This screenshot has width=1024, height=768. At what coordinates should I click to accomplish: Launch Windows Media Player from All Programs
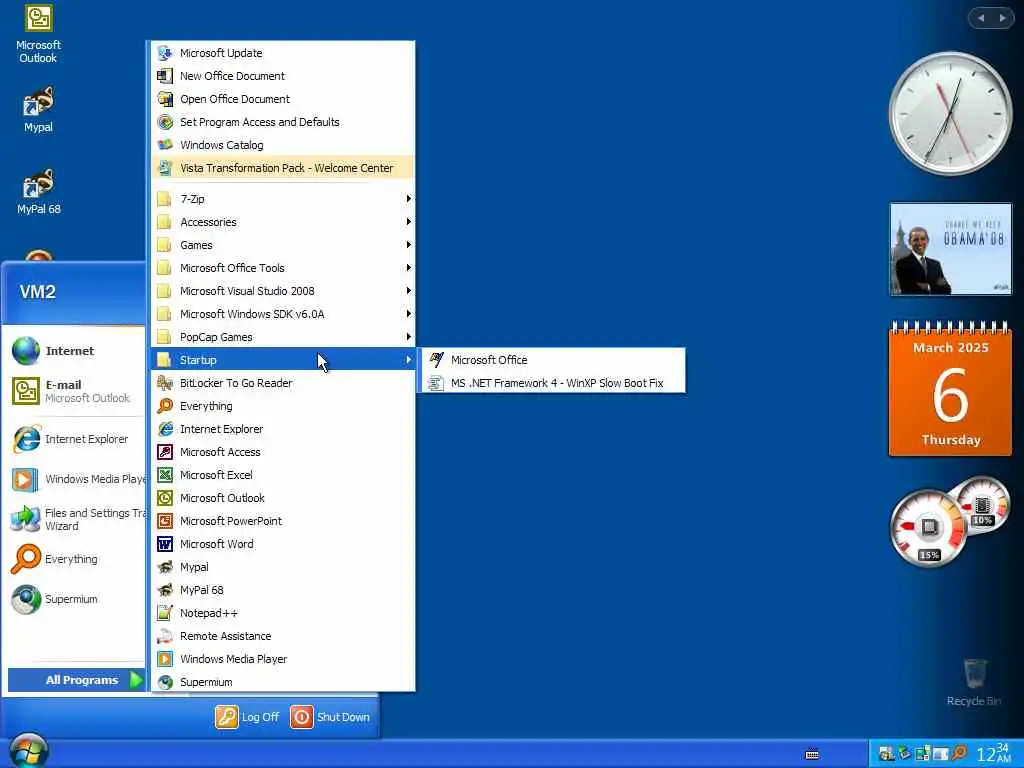pyautogui.click(x=283, y=659)
